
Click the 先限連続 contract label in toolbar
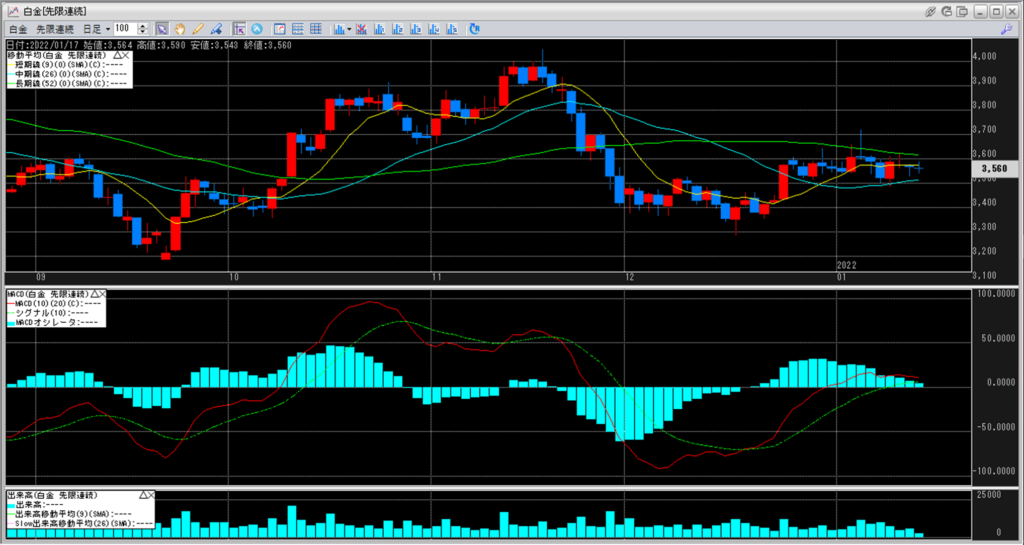pyautogui.click(x=55, y=29)
